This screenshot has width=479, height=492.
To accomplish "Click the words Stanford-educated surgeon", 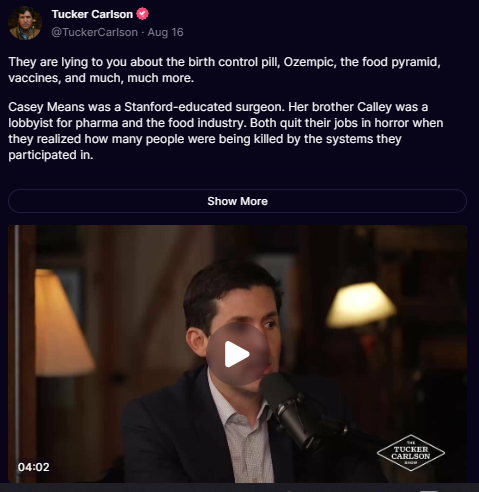I will [204, 107].
